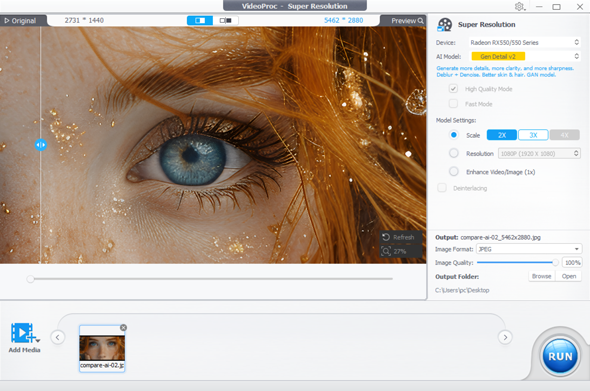The height and width of the screenshot is (391, 590).
Task: Open the 1080P resolution dropdown
Action: click(539, 154)
